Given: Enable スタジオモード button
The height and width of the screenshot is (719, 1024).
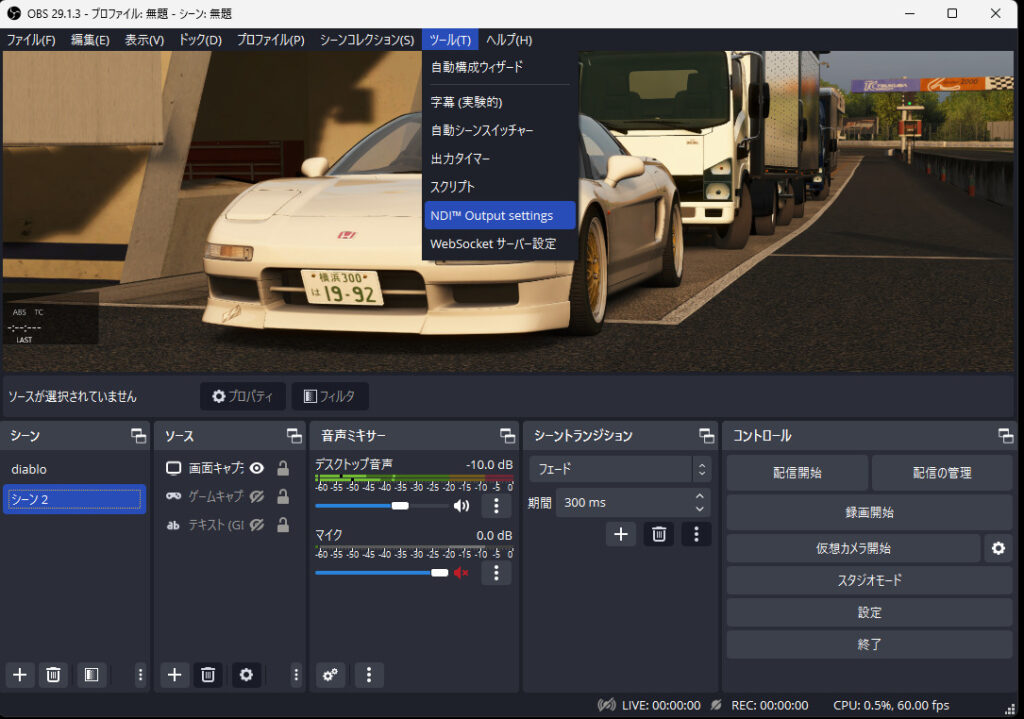Looking at the screenshot, I should click(x=869, y=580).
